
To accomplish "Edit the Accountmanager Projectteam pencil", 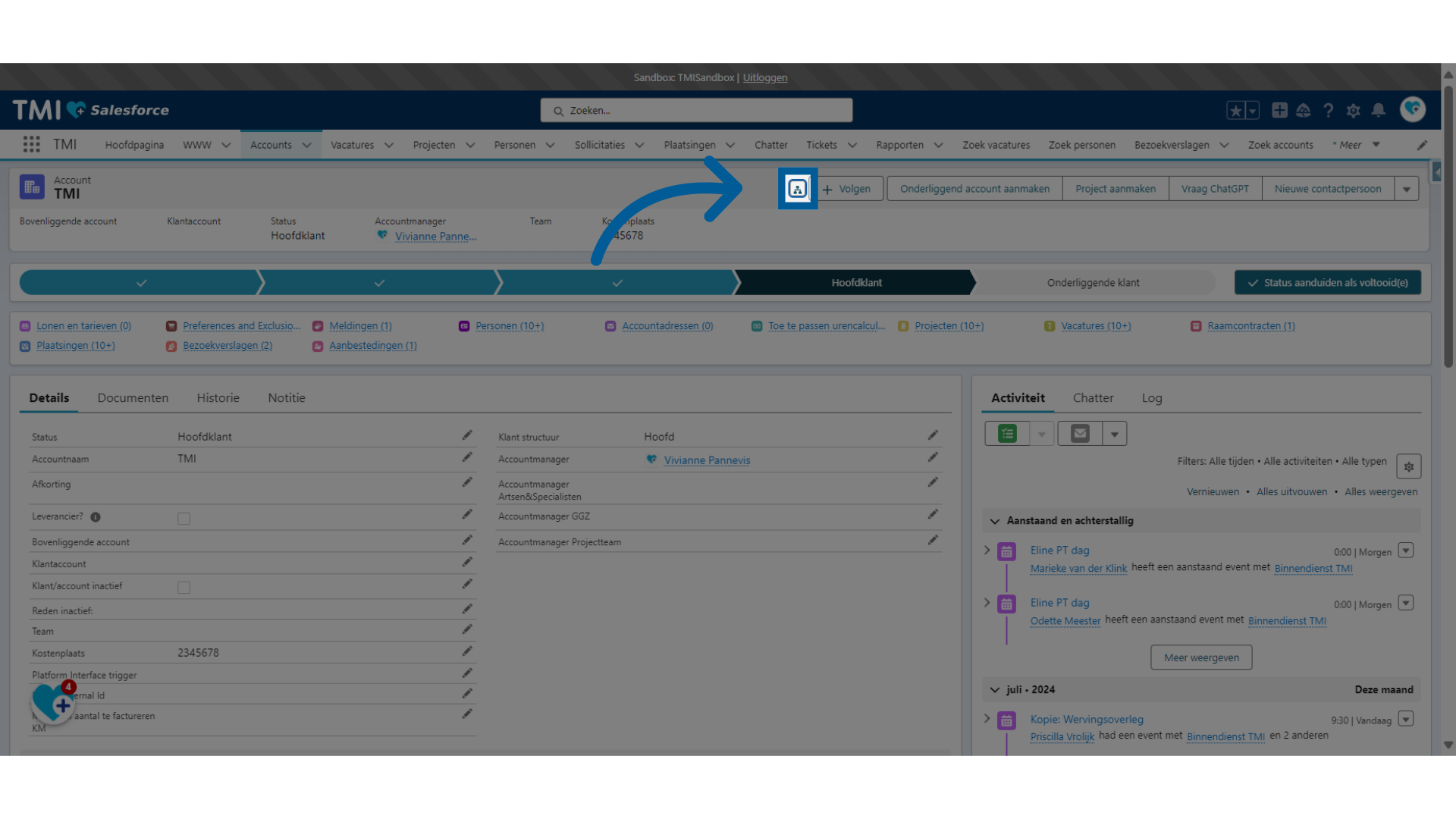I will [x=933, y=541].
